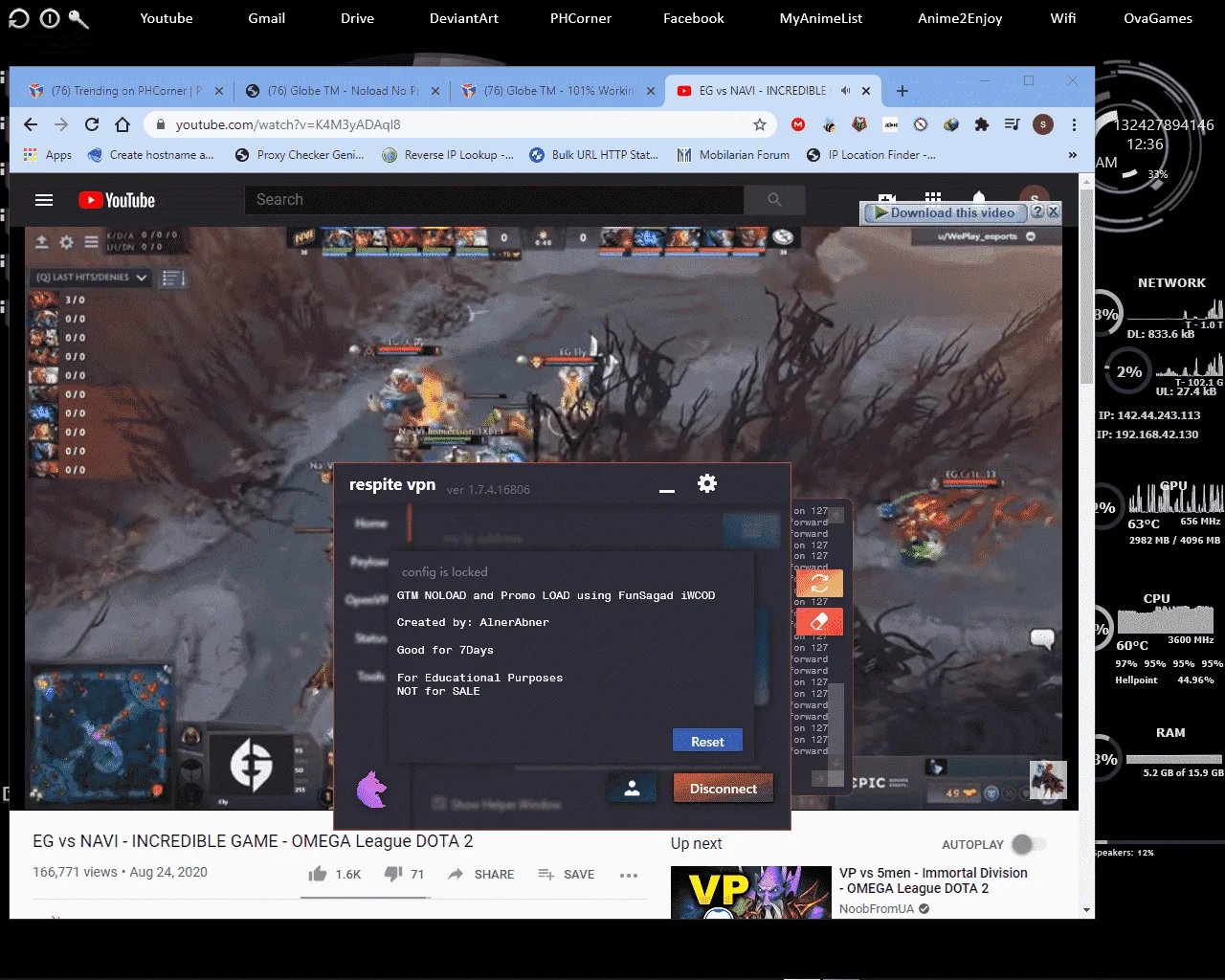Open the Chrome three-dot menu
The image size is (1225, 980).
pos(1074,124)
